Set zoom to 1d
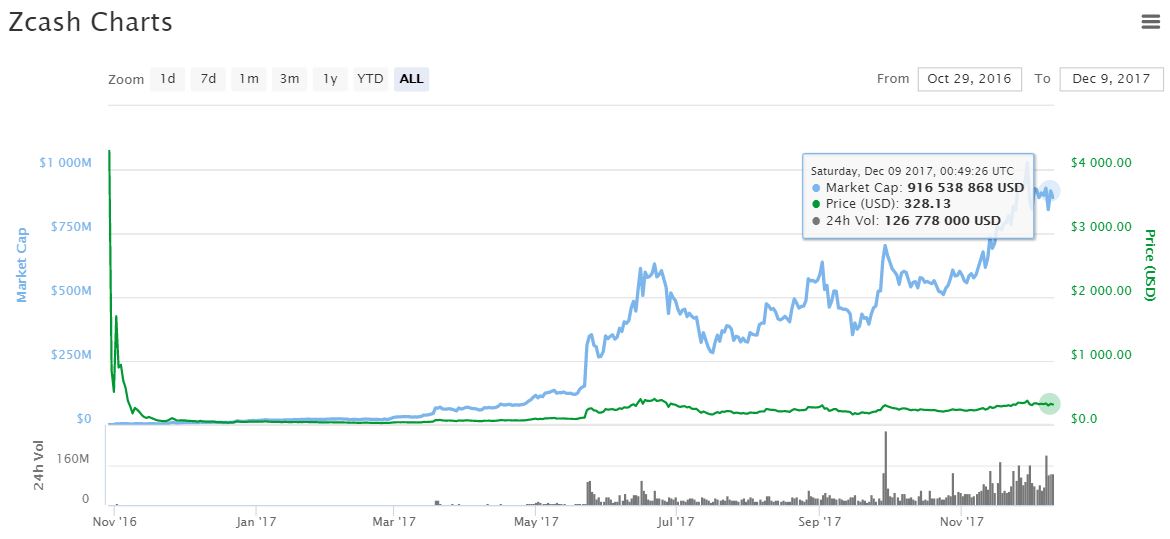1170x539 pixels. [168, 78]
